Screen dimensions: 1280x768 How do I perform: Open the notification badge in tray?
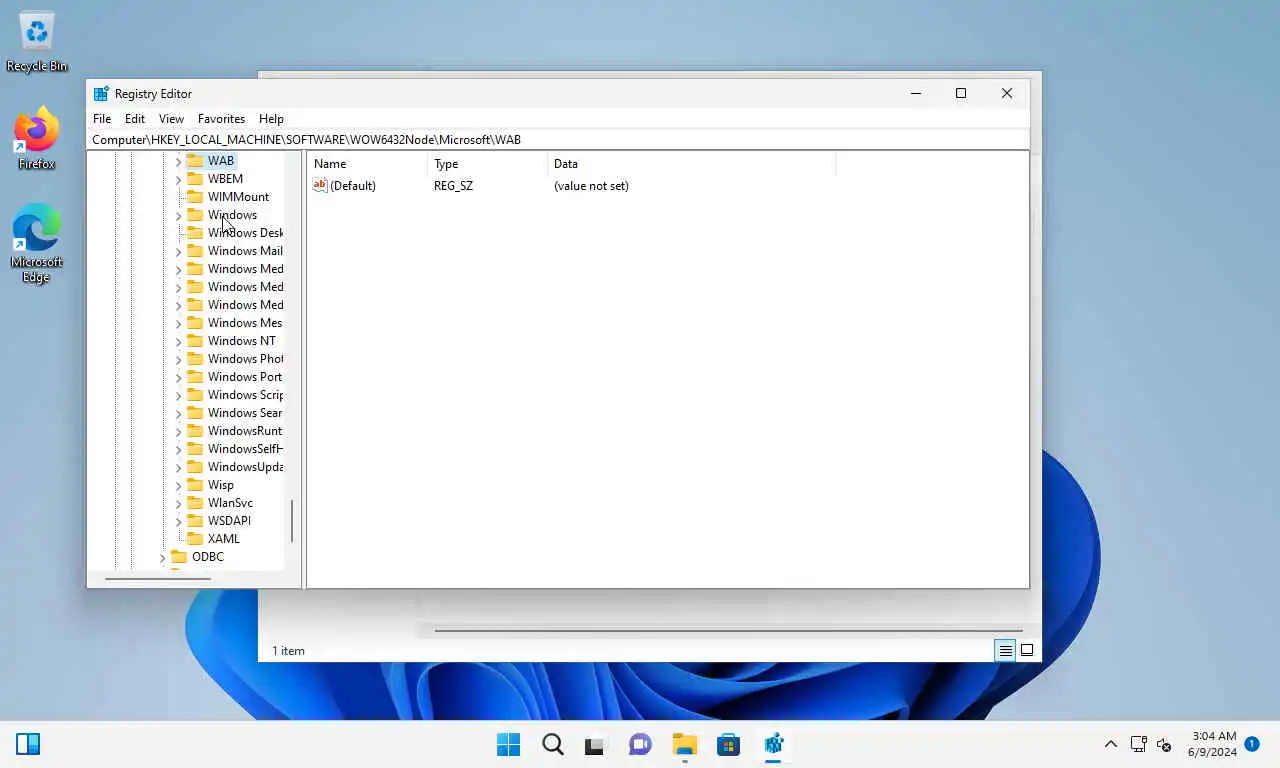tap(1252, 744)
